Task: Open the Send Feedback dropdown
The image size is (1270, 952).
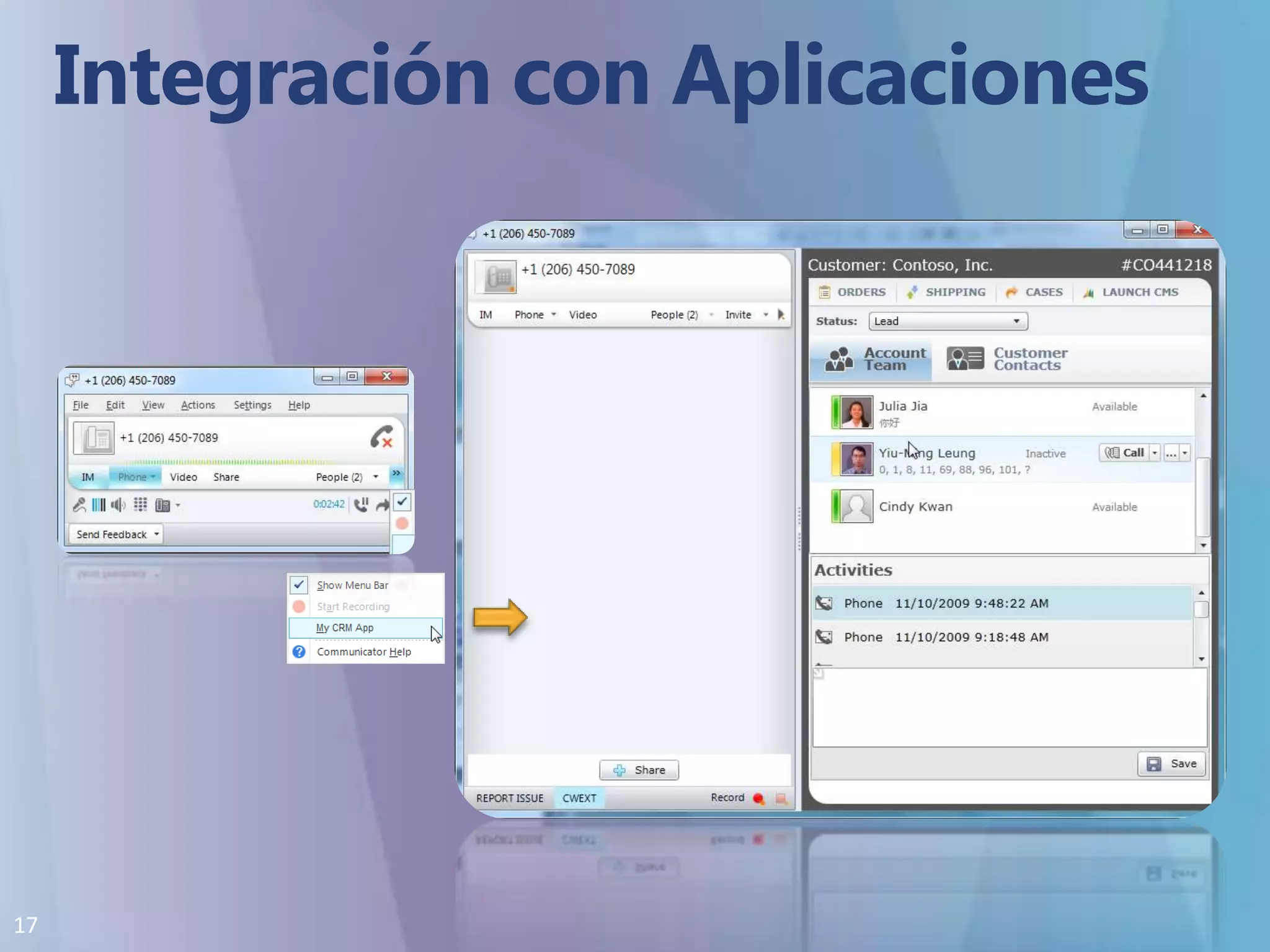Action: 117,534
